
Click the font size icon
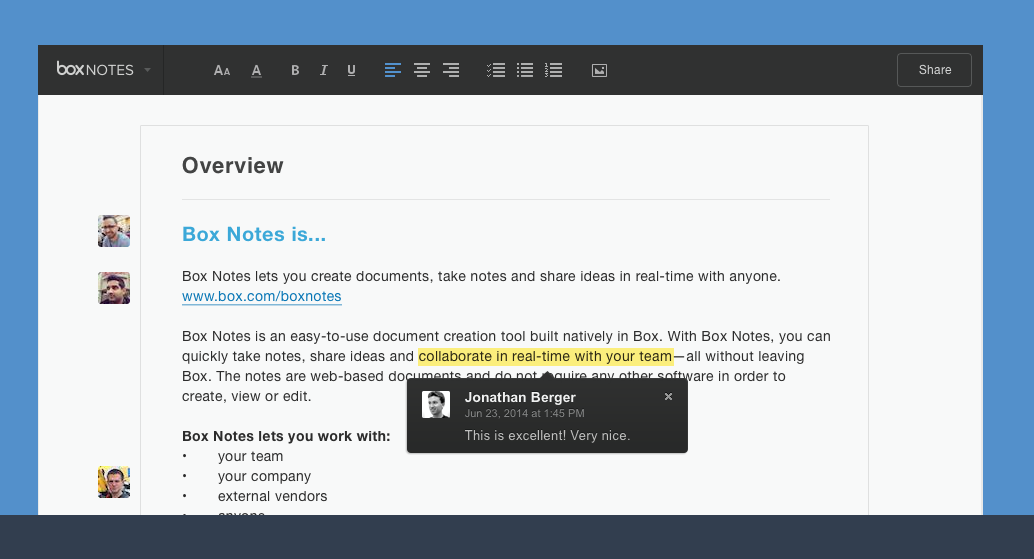pos(222,70)
